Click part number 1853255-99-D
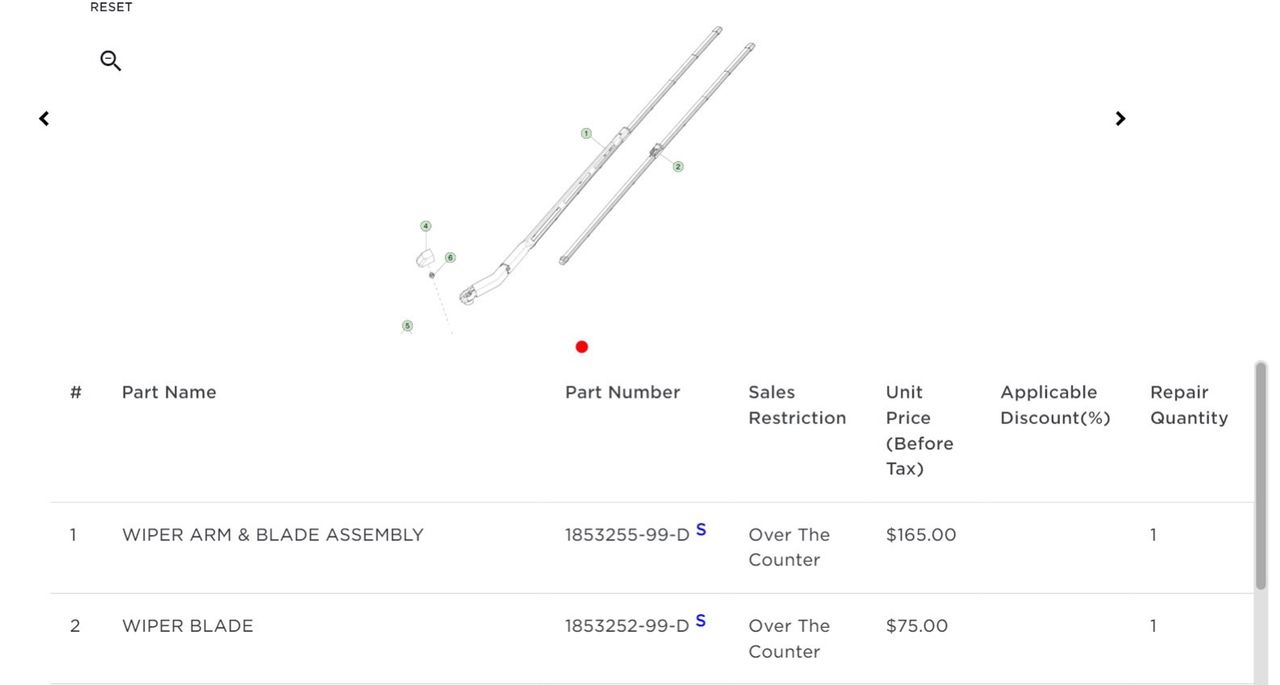 point(627,535)
